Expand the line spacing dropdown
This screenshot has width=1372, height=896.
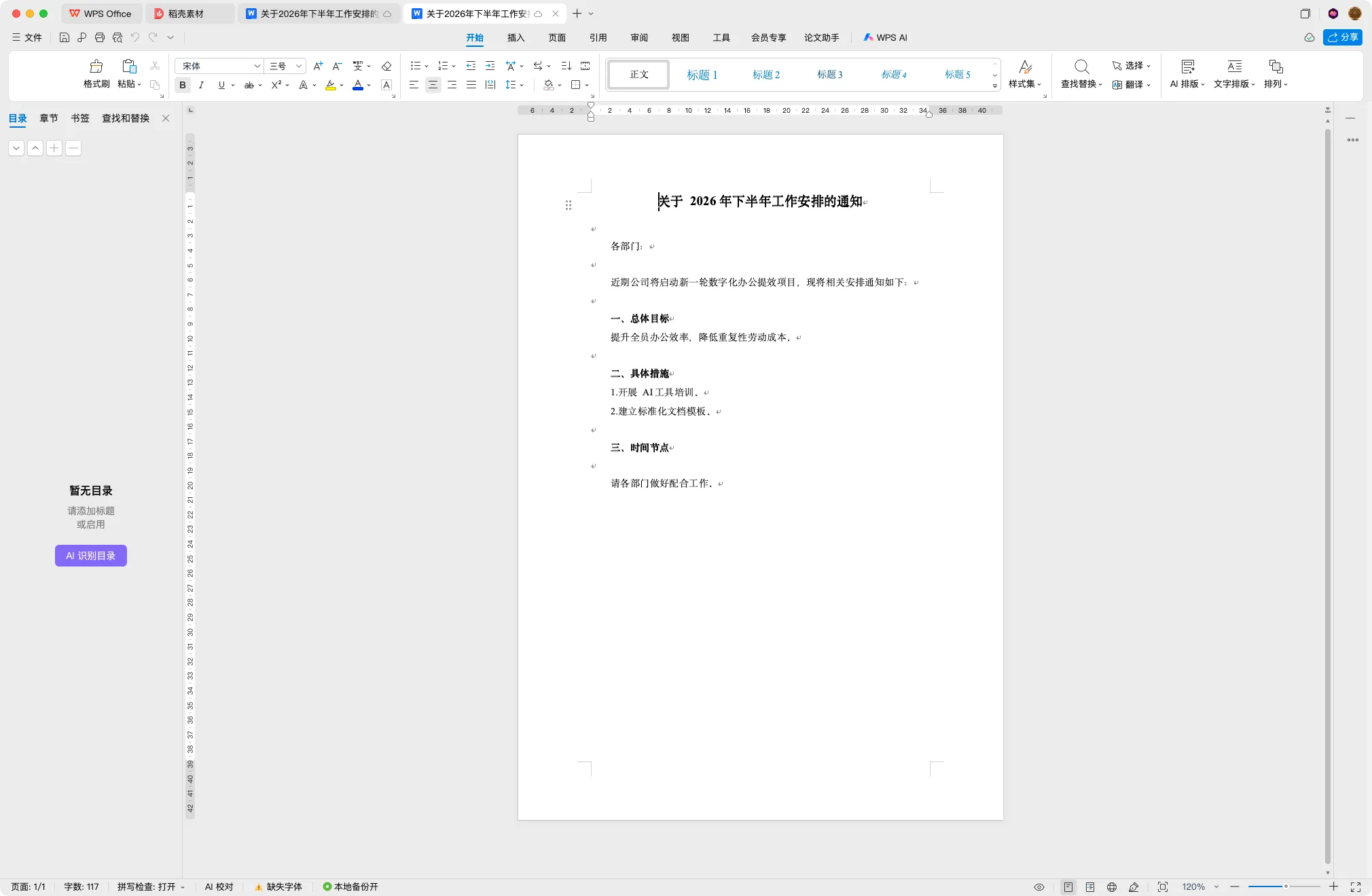click(x=522, y=85)
